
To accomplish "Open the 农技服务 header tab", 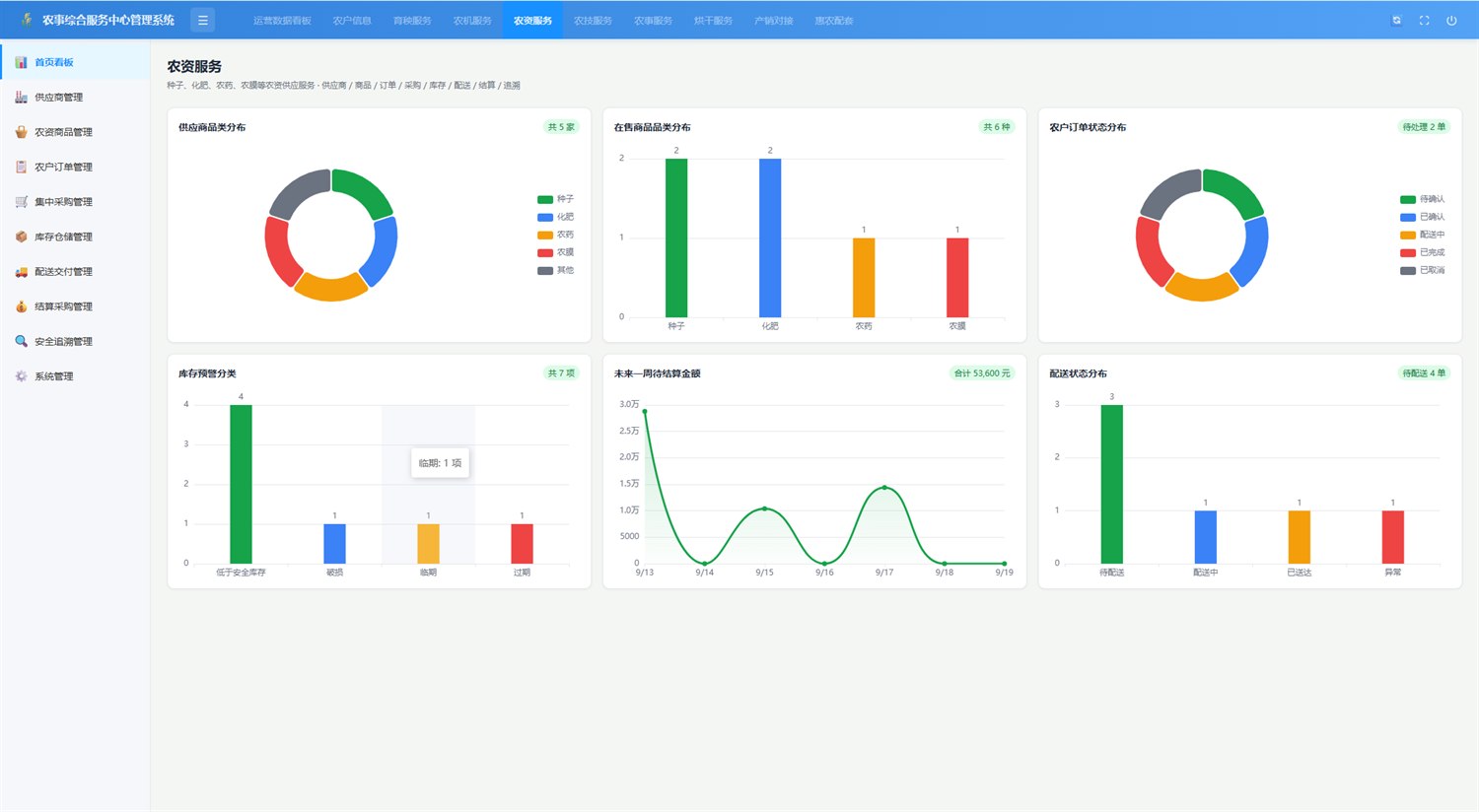I will (593, 21).
